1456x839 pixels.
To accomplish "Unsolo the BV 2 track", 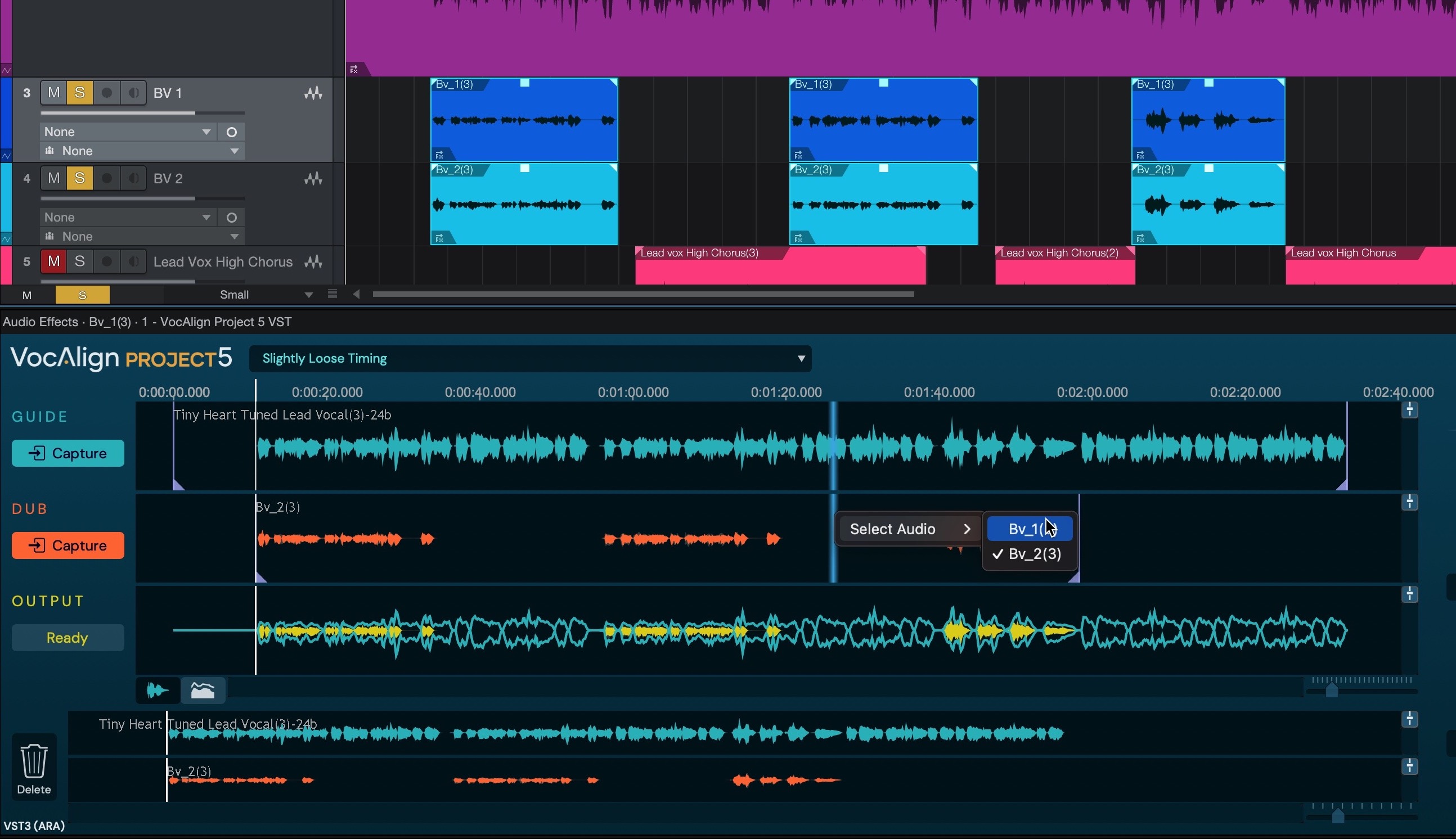I will (x=79, y=178).
